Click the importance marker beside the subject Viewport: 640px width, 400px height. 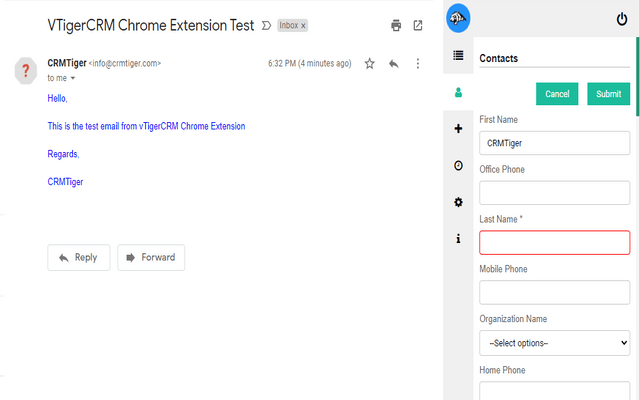pyautogui.click(x=266, y=26)
